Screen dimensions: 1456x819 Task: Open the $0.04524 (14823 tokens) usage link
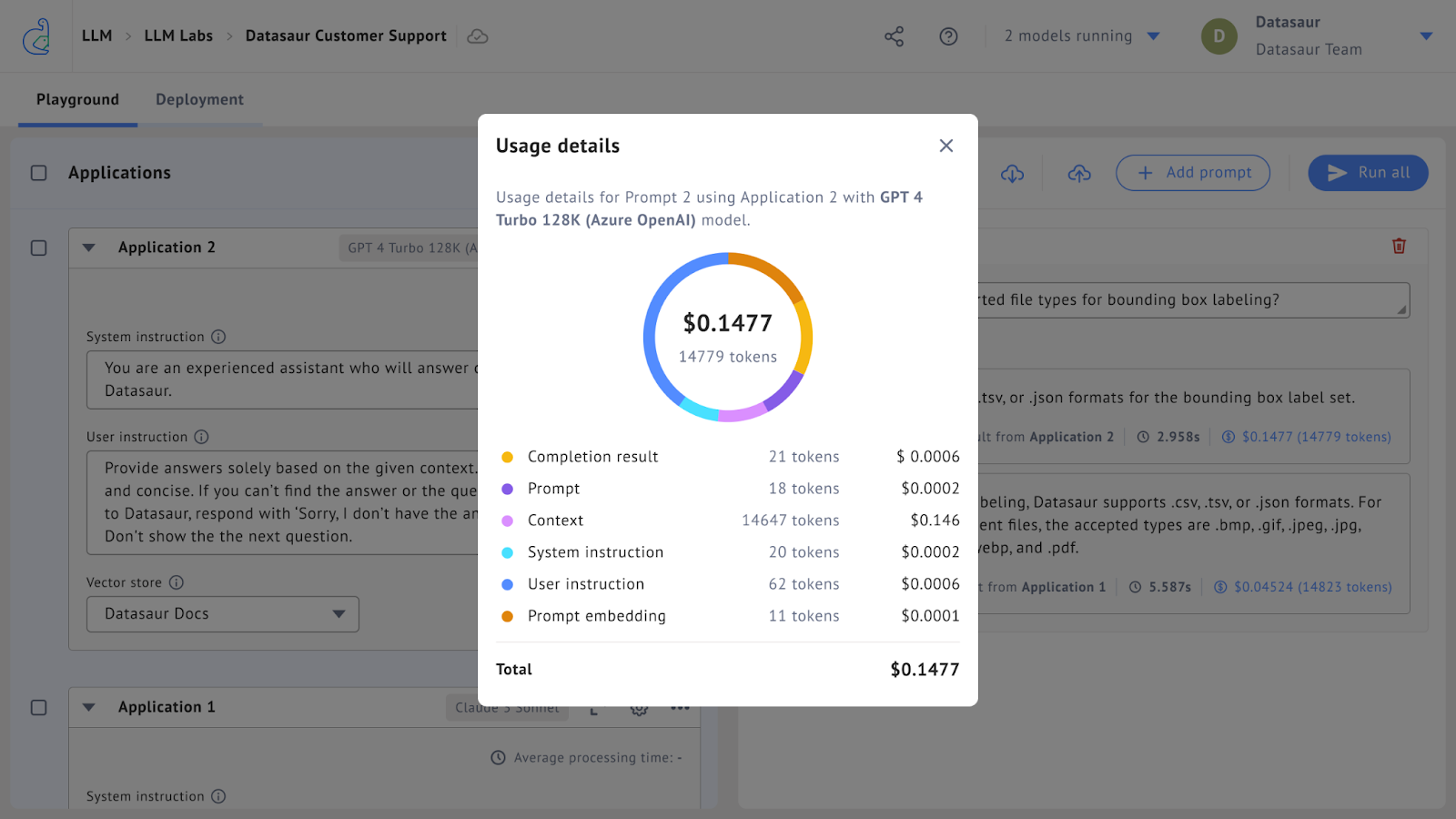pos(1312,587)
